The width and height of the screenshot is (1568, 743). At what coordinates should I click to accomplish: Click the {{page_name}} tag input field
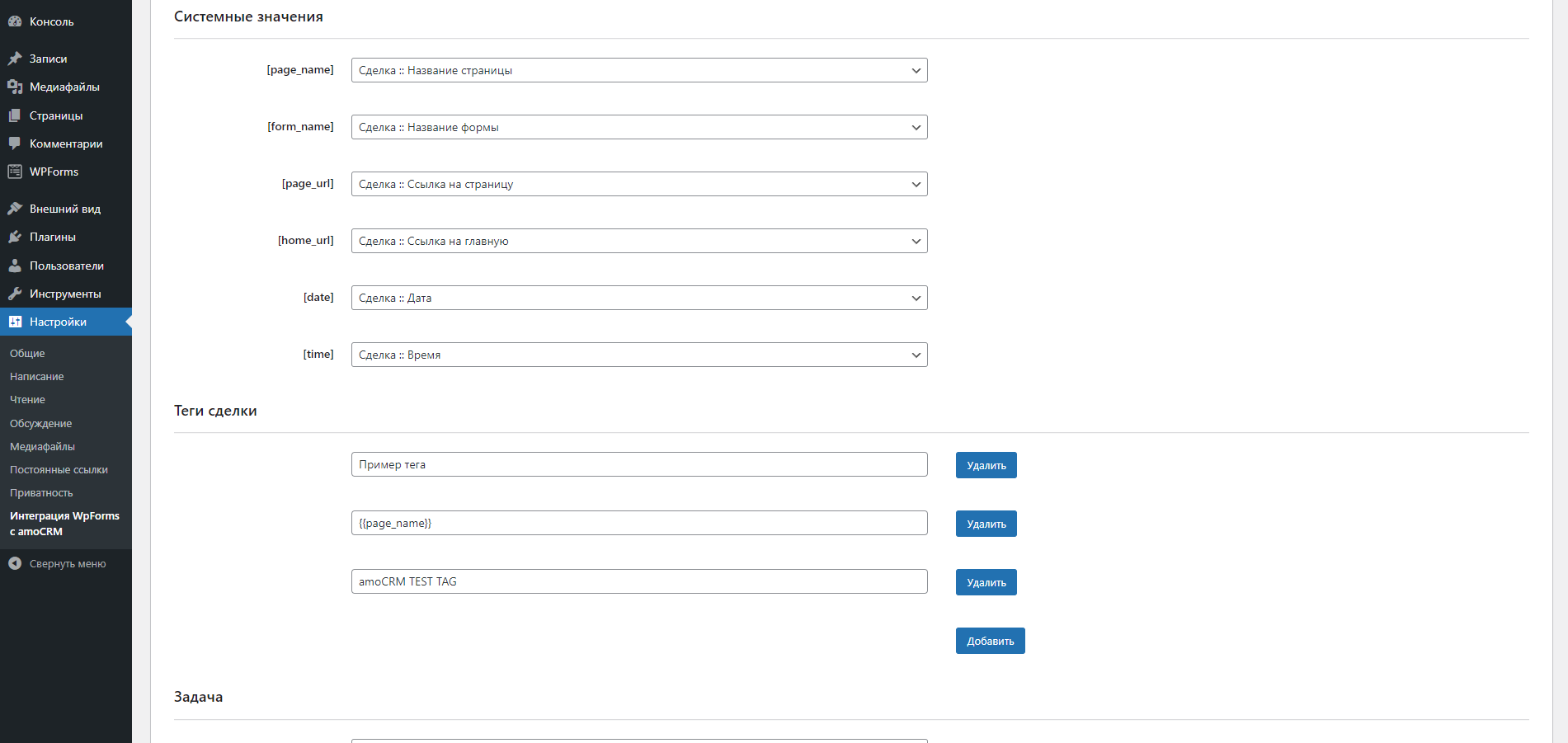[x=639, y=523]
